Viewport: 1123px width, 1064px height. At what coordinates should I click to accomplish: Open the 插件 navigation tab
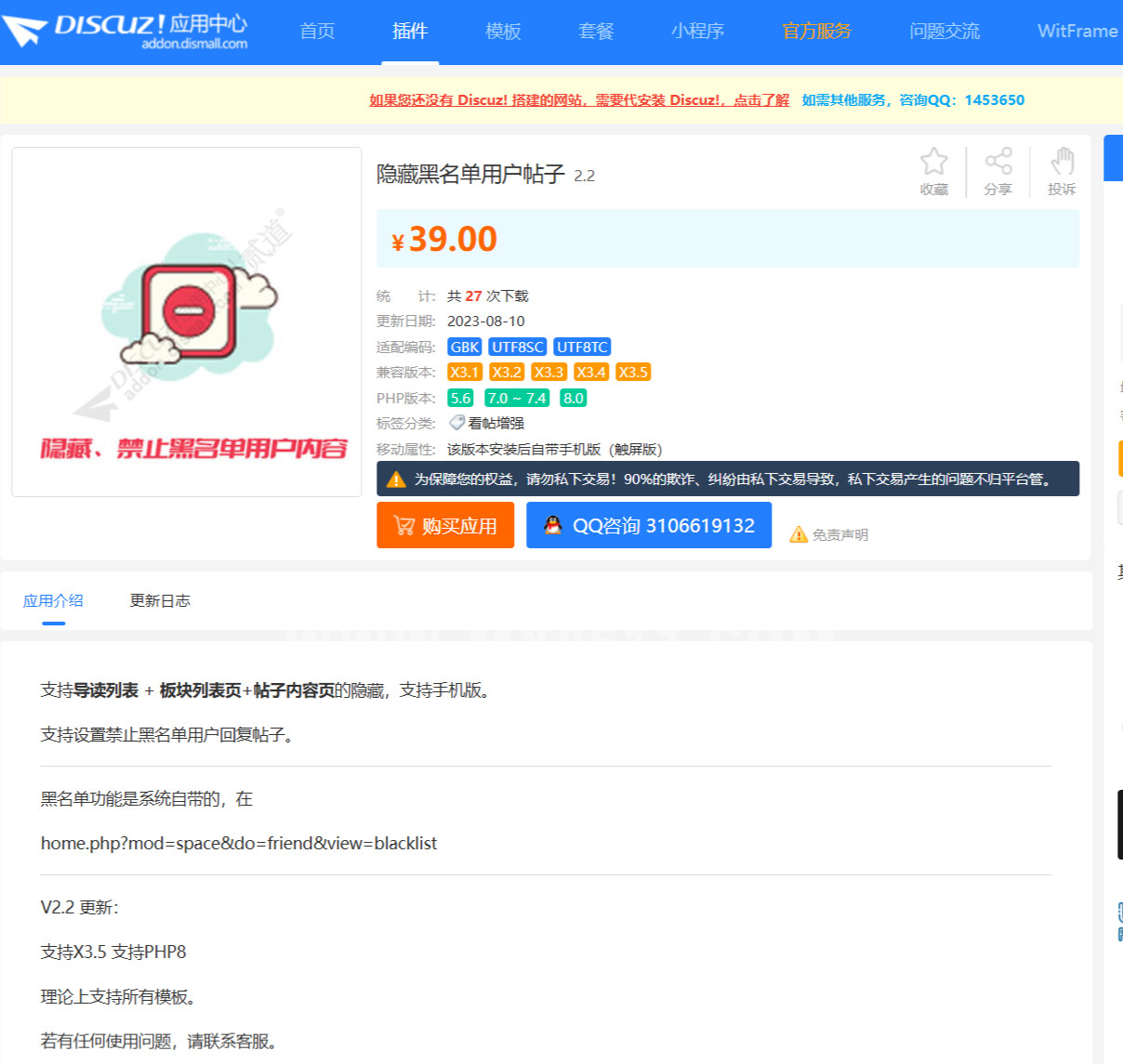click(x=410, y=32)
